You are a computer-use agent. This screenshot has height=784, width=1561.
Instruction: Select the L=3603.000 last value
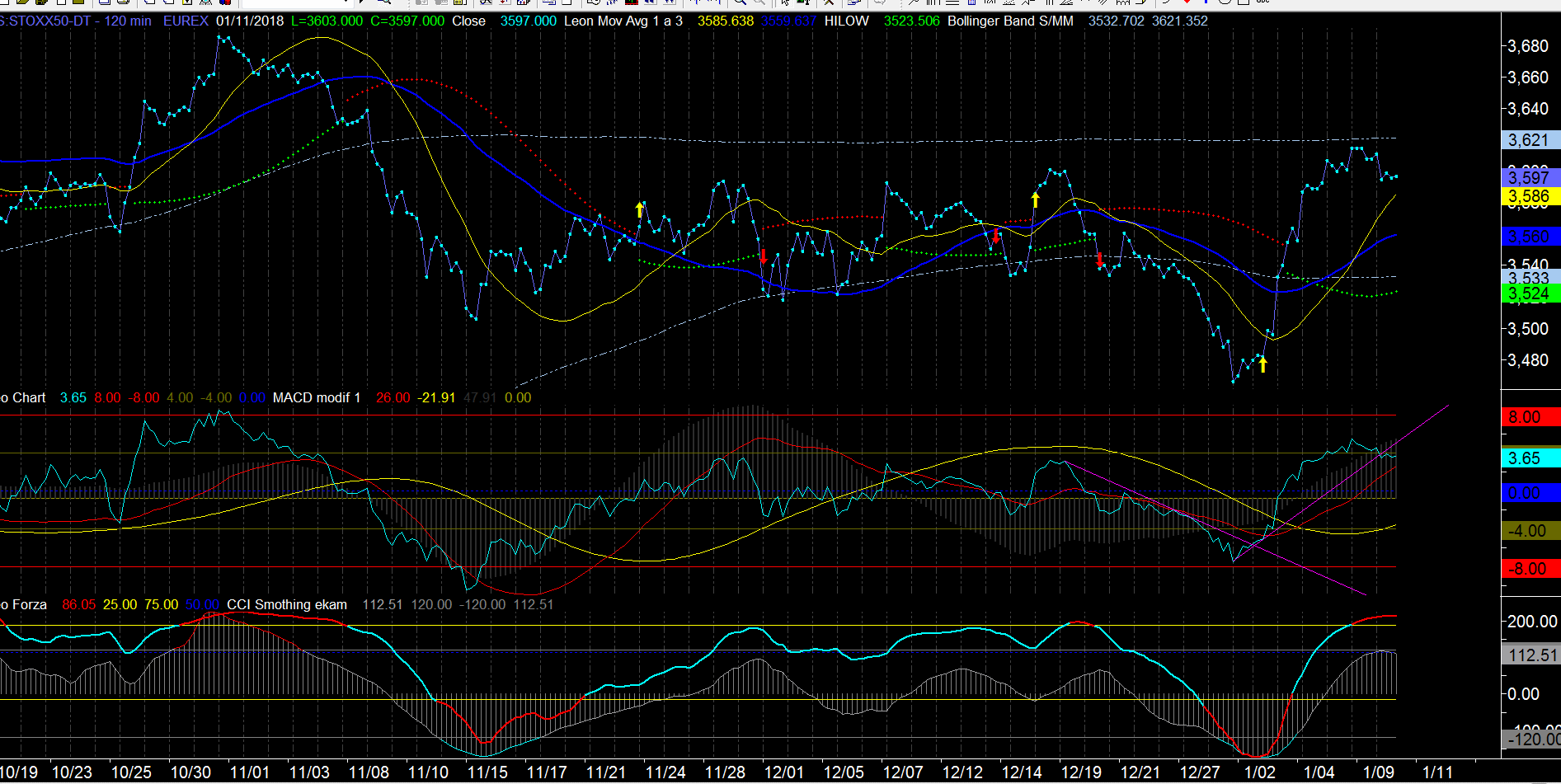(x=327, y=21)
